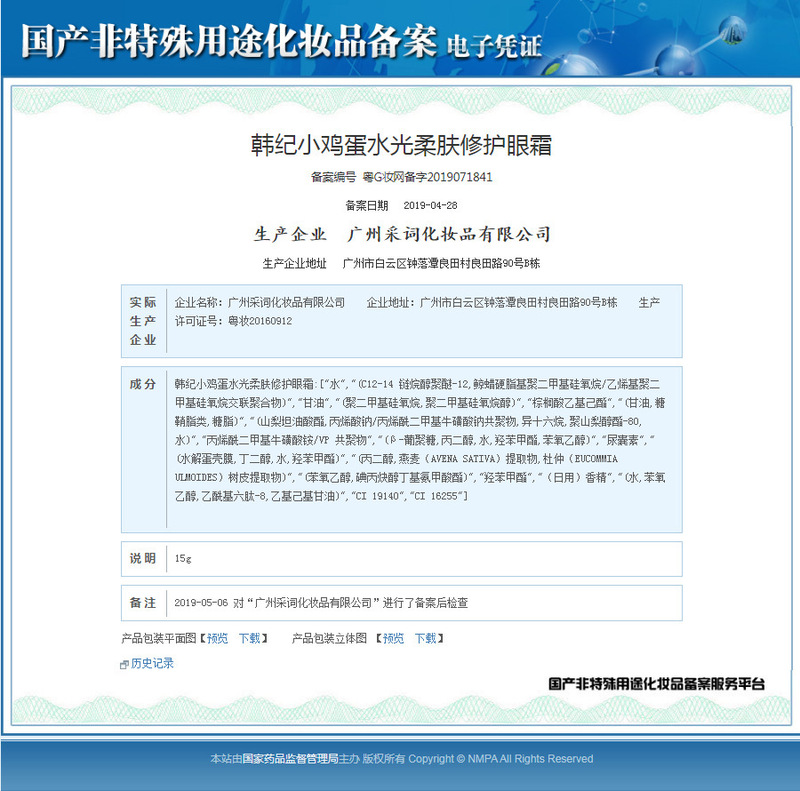Open the 历史记录 link
800x791 pixels.
pyautogui.click(x=152, y=663)
